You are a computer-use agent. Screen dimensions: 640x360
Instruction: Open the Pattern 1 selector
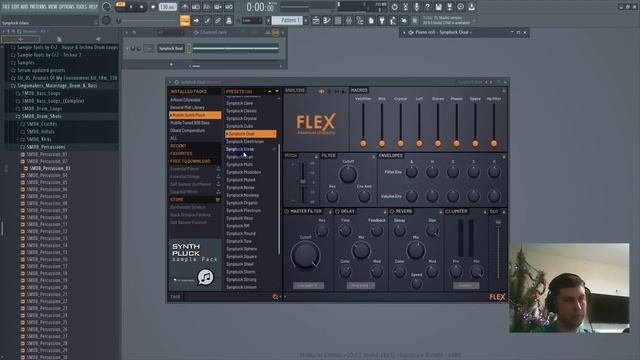pyautogui.click(x=287, y=20)
